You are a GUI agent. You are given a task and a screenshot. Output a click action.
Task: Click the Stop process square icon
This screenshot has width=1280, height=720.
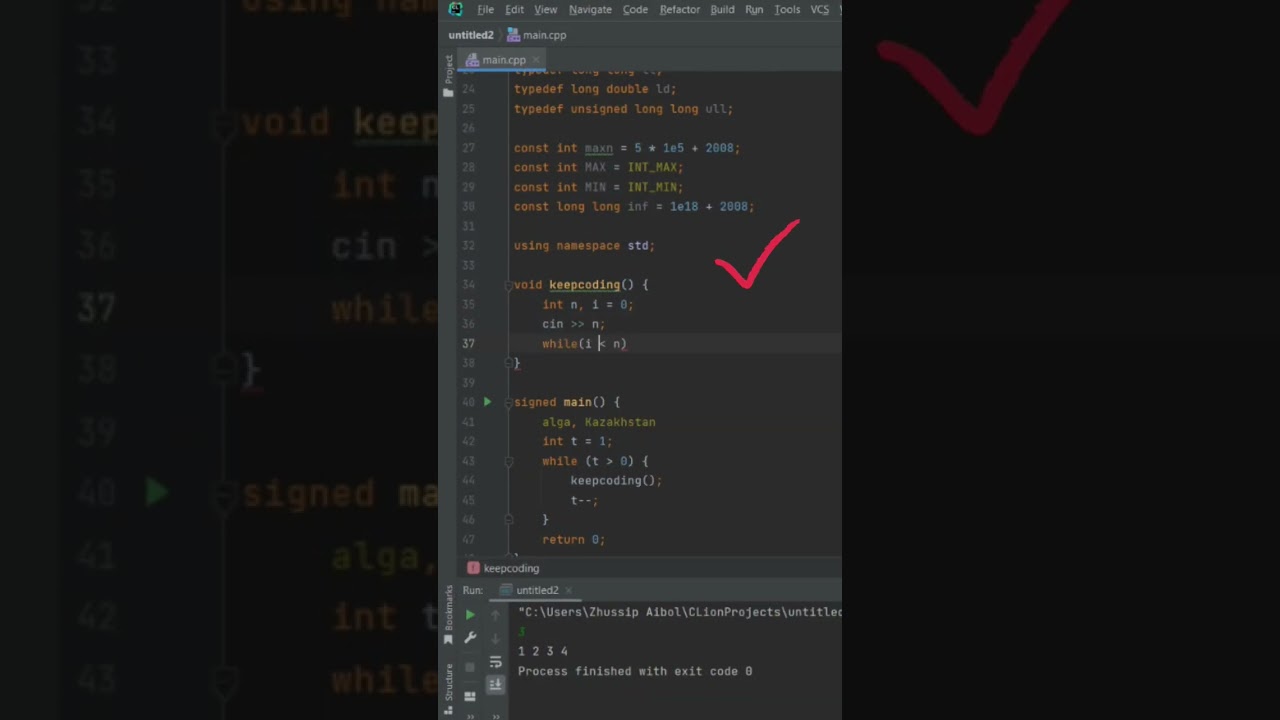point(470,667)
